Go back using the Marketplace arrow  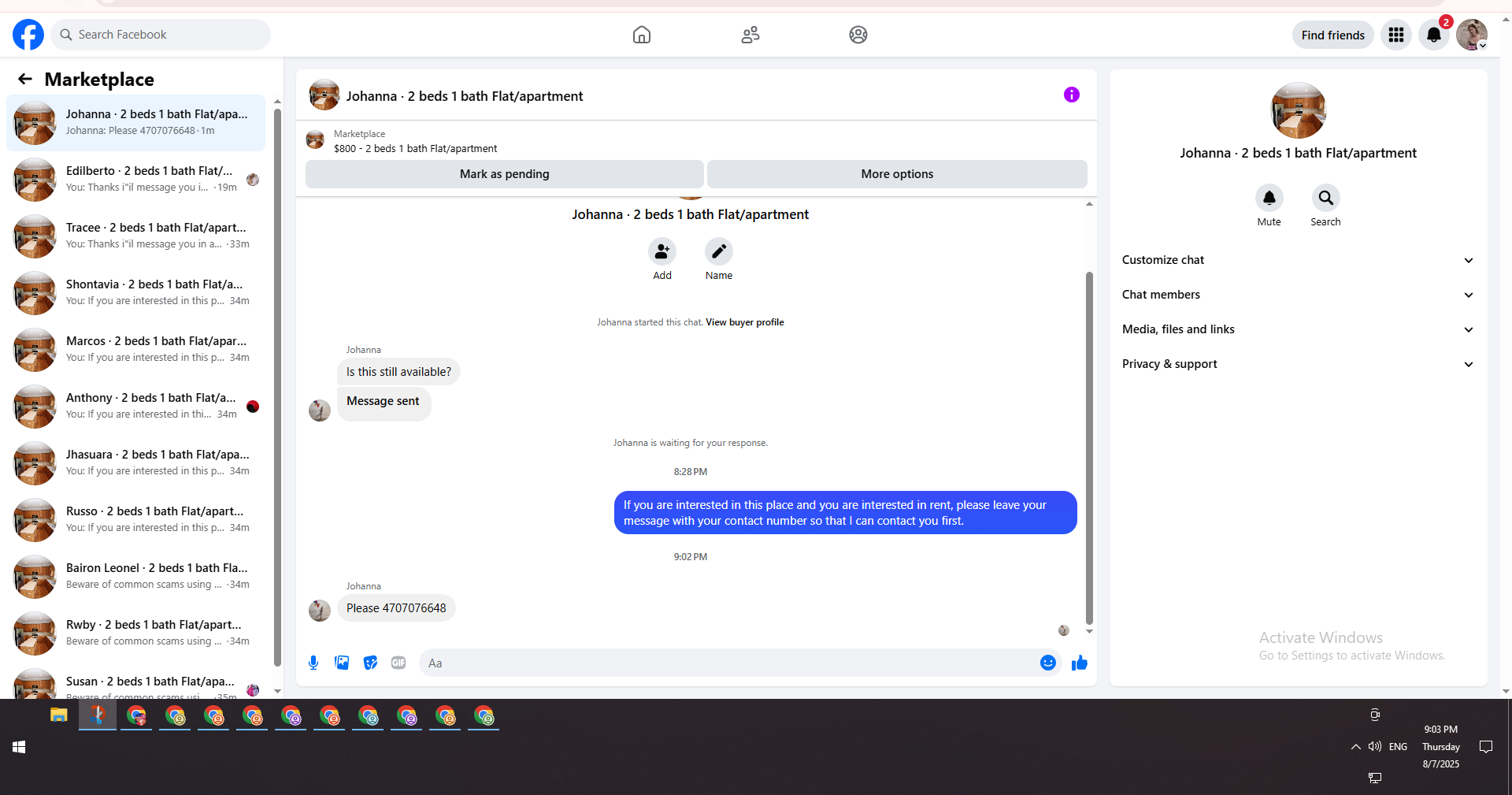click(x=25, y=79)
